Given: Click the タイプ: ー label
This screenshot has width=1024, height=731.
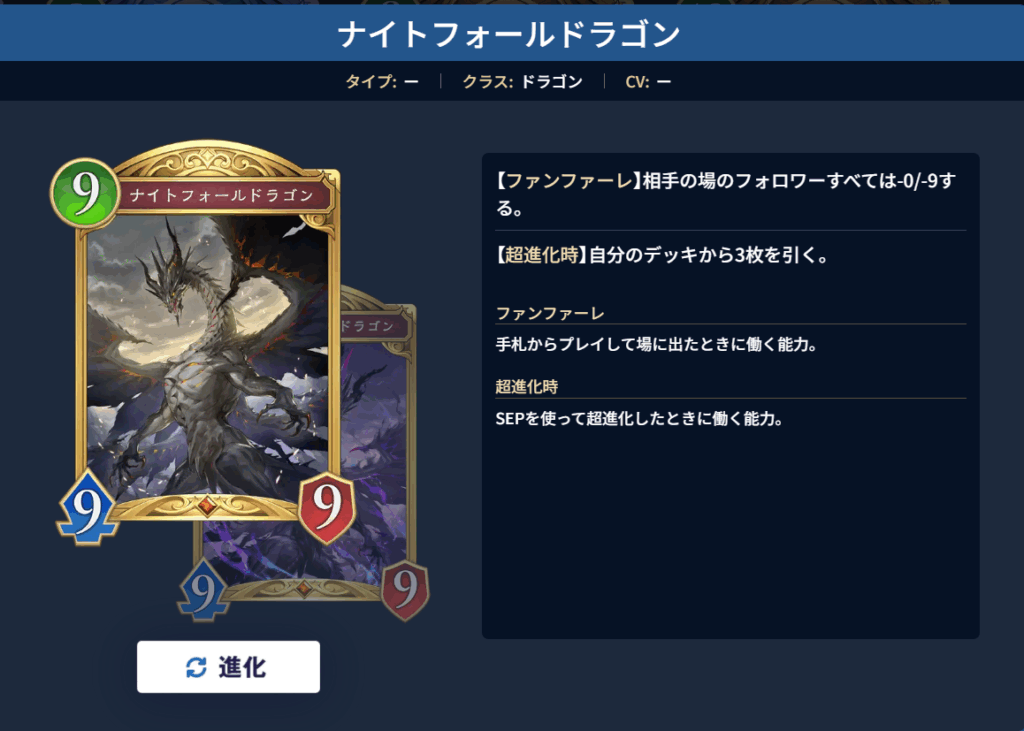Looking at the screenshot, I should [x=381, y=82].
